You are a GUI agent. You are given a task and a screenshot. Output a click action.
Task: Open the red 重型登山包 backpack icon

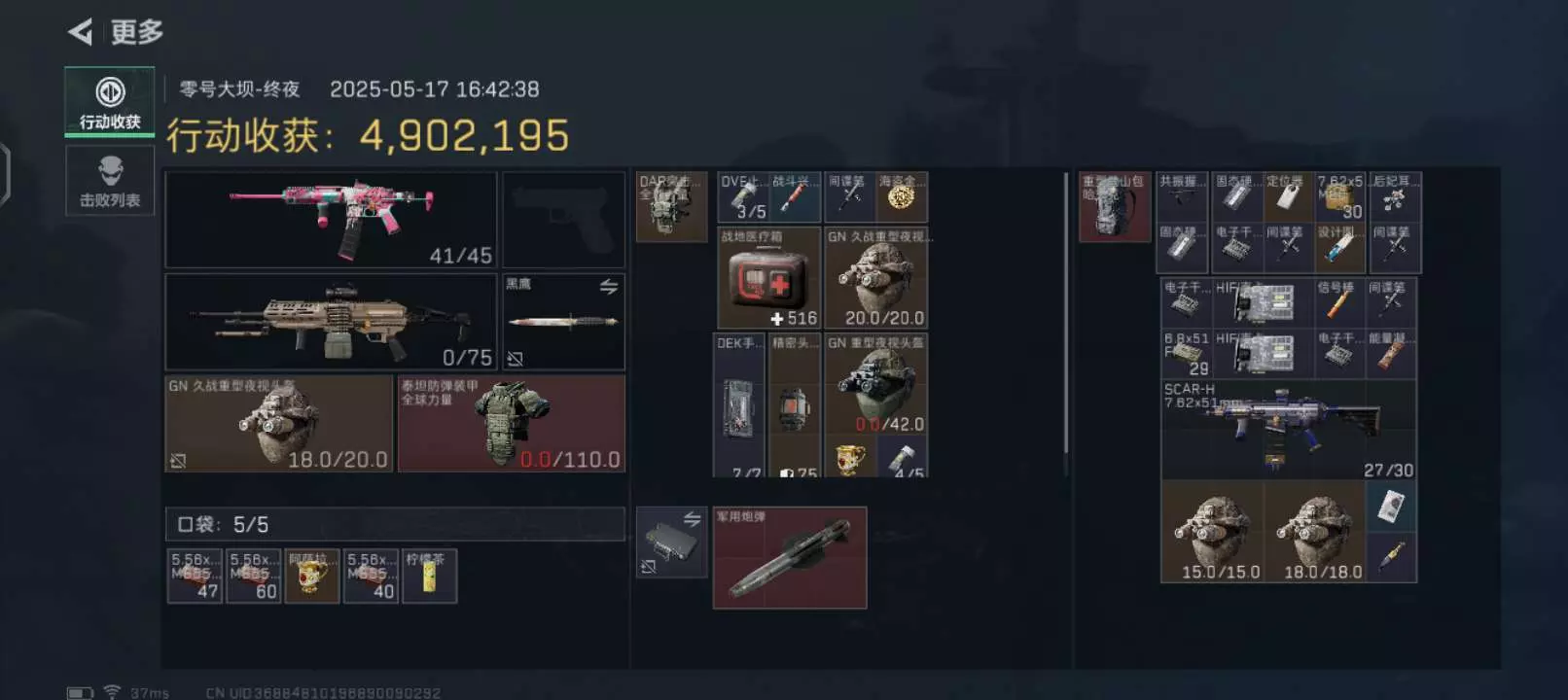(1115, 207)
